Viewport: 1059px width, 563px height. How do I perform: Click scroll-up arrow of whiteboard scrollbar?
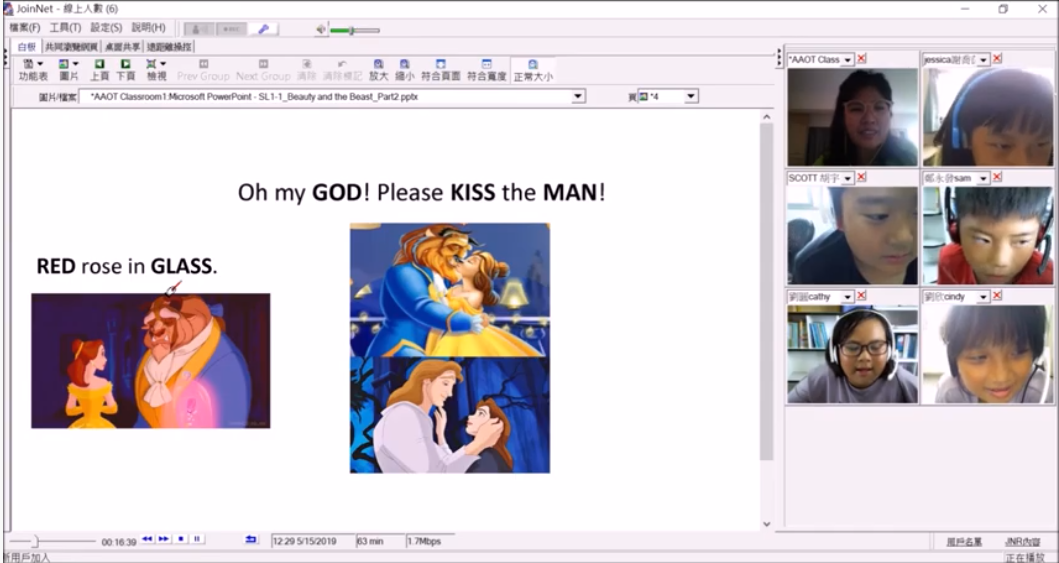(x=766, y=117)
